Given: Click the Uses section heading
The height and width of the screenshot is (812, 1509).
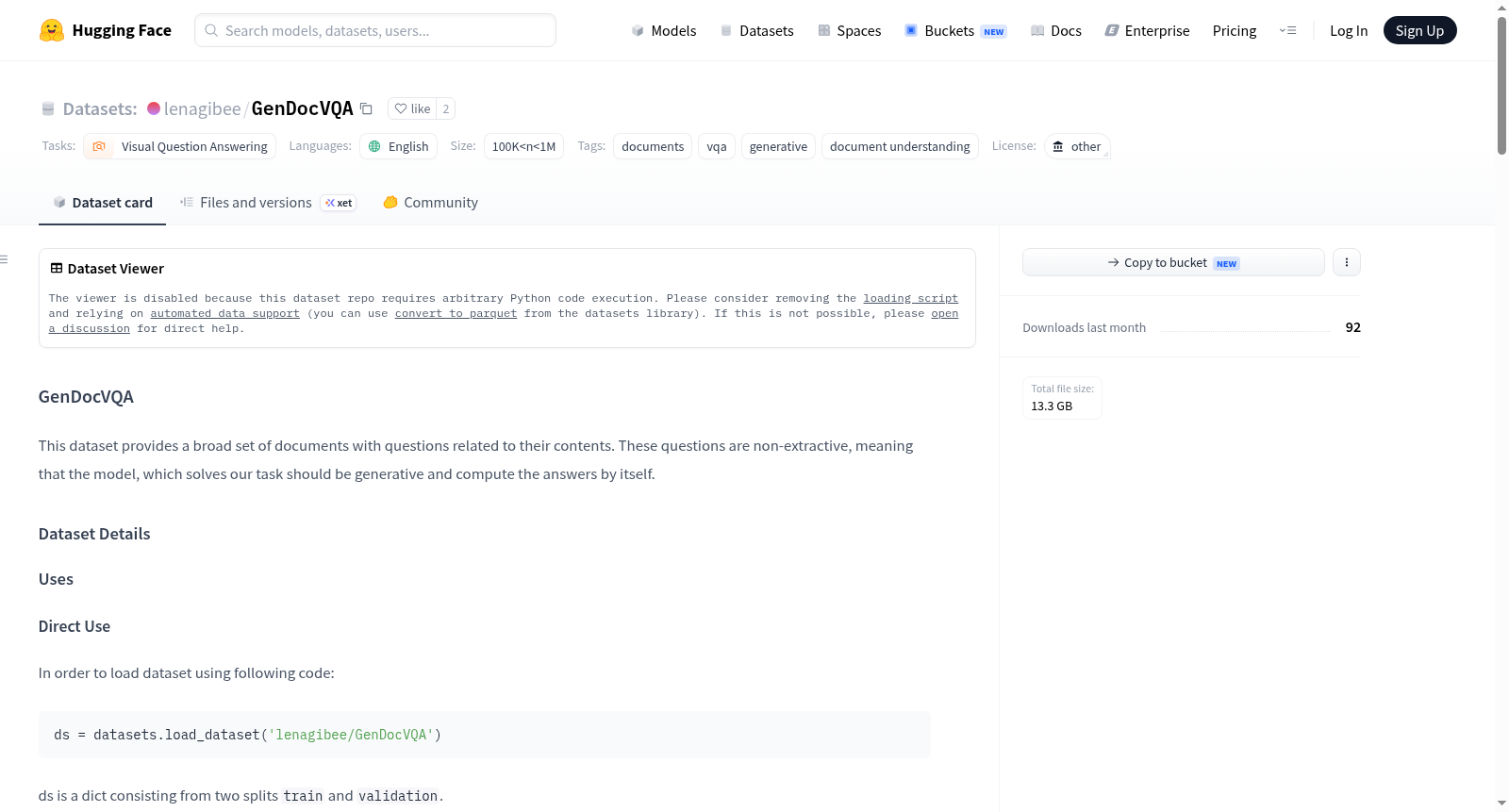Looking at the screenshot, I should click(x=56, y=579).
